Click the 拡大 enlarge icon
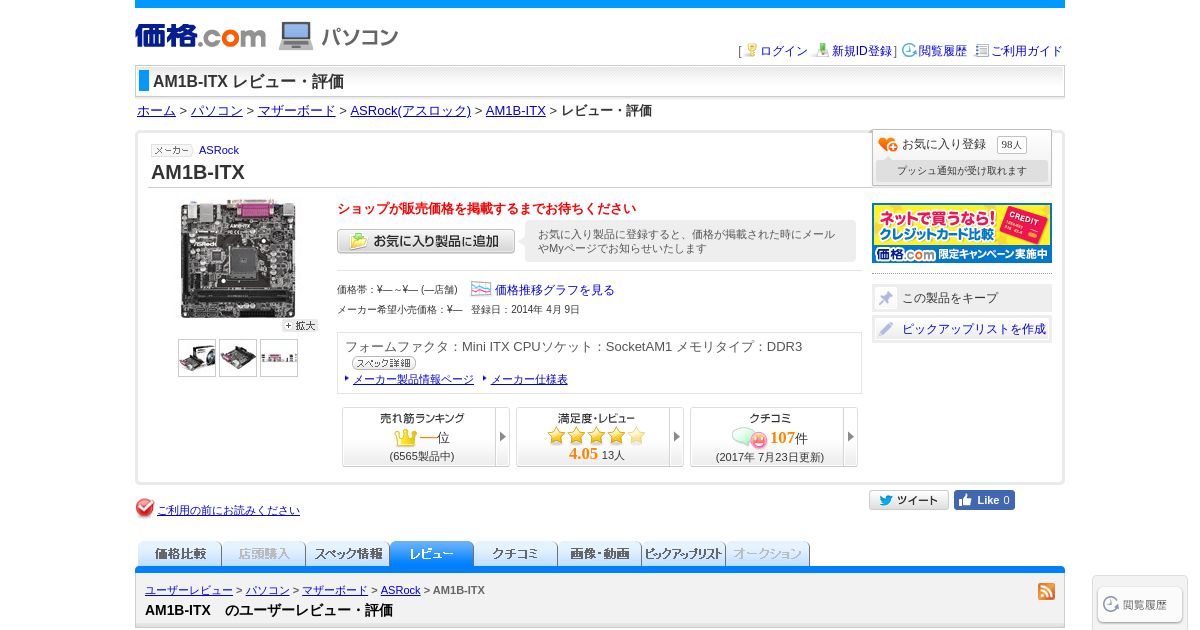 [x=300, y=326]
